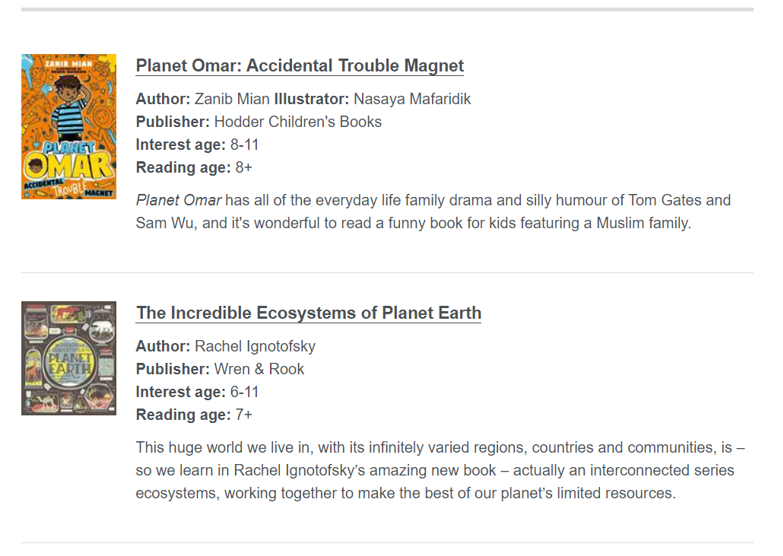
Task: Click the 7+ reading age value
Action: (x=242, y=414)
